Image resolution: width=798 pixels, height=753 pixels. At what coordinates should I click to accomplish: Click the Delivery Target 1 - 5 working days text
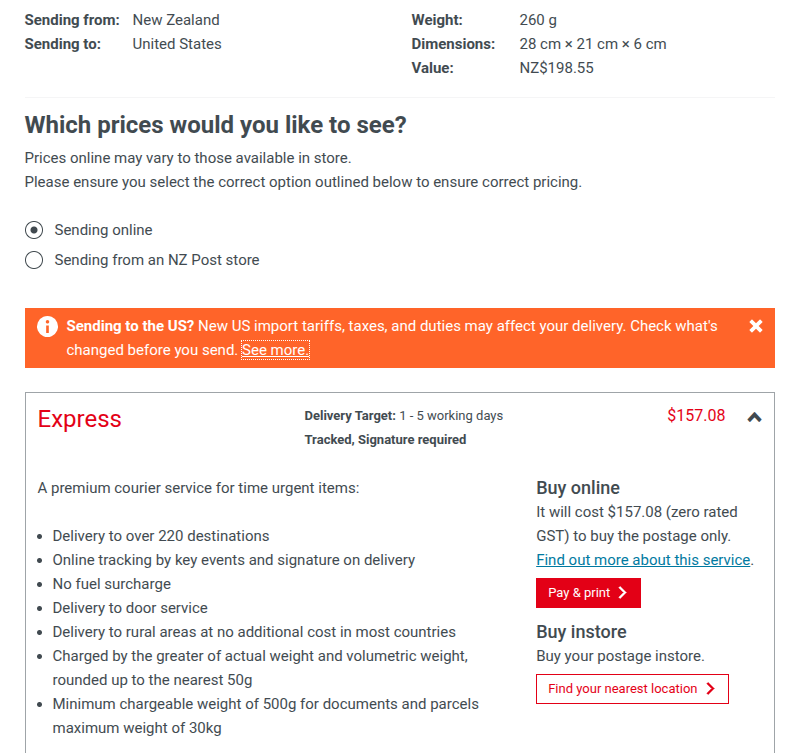point(403,415)
